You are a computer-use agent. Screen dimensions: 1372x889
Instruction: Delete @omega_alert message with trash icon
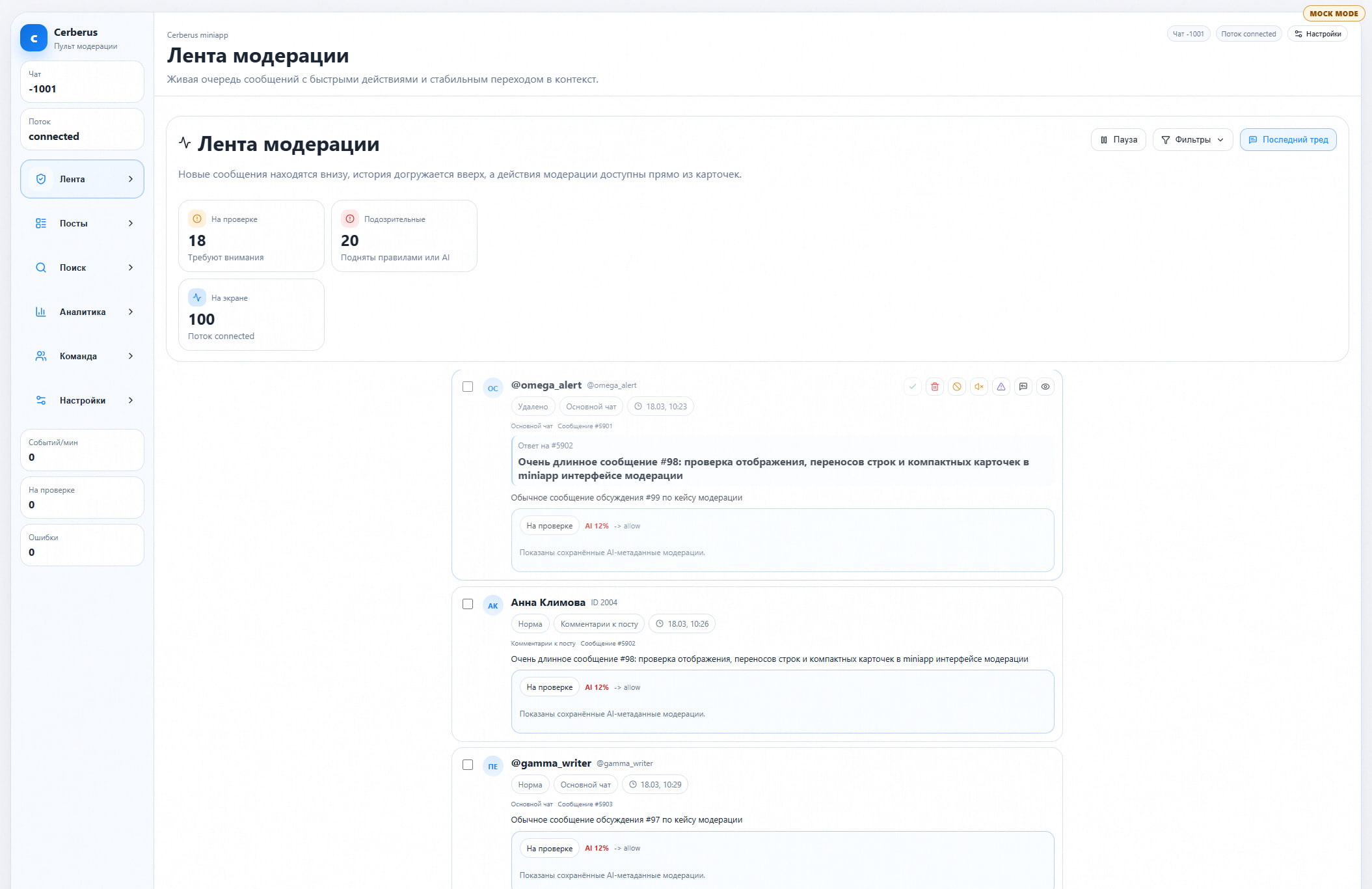[934, 387]
